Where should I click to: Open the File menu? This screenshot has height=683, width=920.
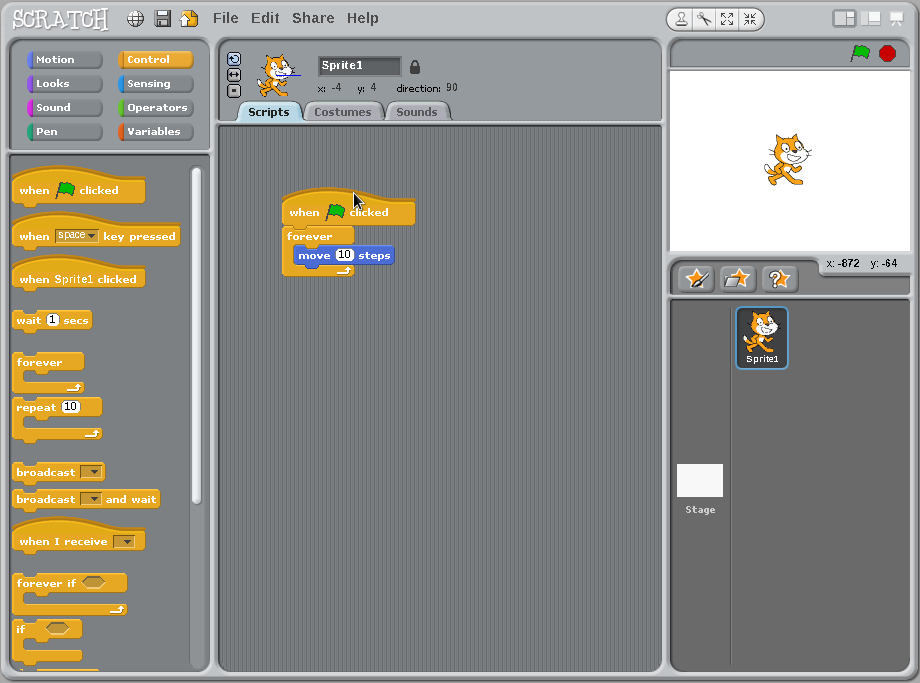click(226, 18)
